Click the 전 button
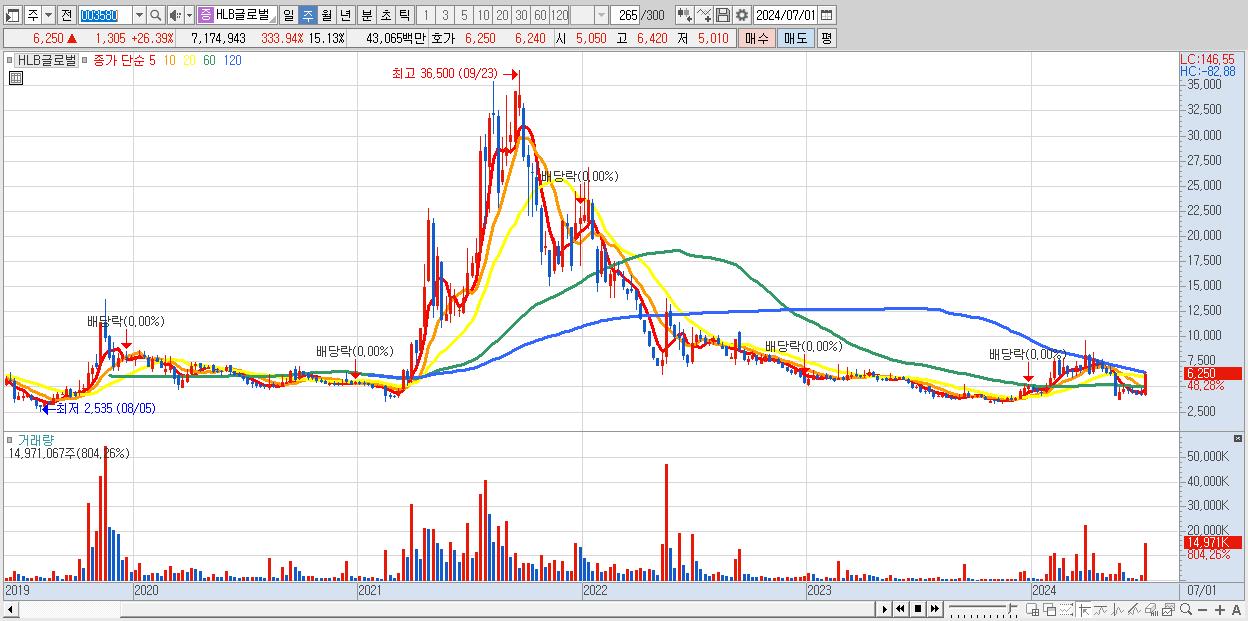This screenshot has height=621, width=1248. click(66, 15)
